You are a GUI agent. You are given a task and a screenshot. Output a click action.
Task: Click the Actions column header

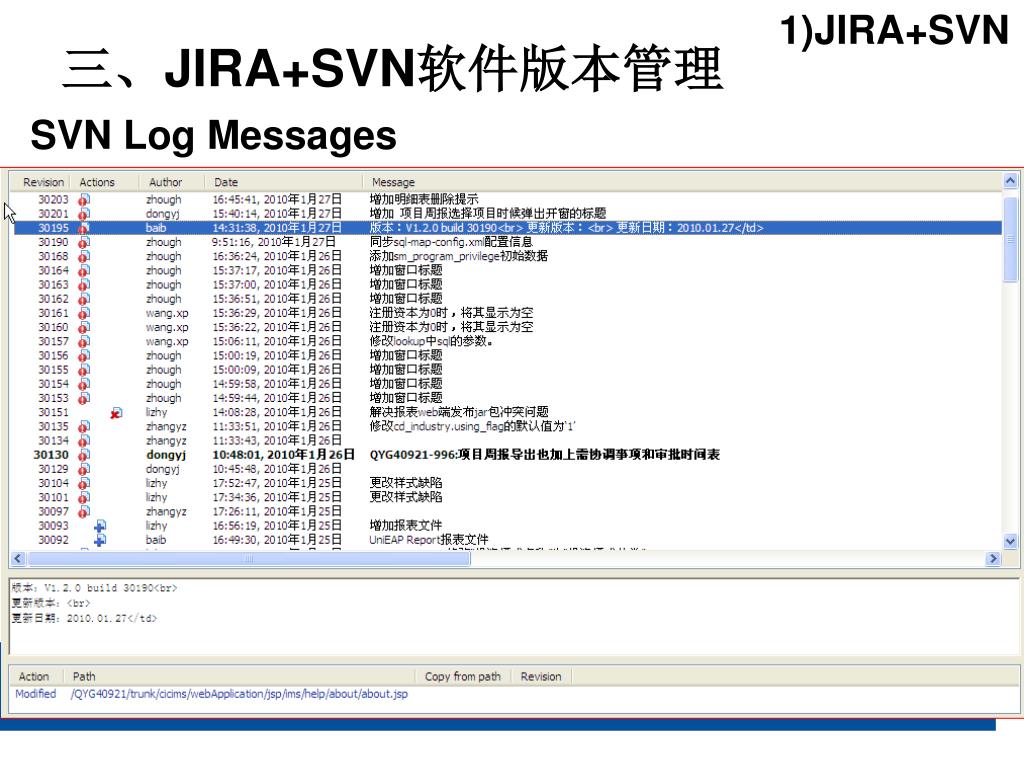tap(97, 182)
